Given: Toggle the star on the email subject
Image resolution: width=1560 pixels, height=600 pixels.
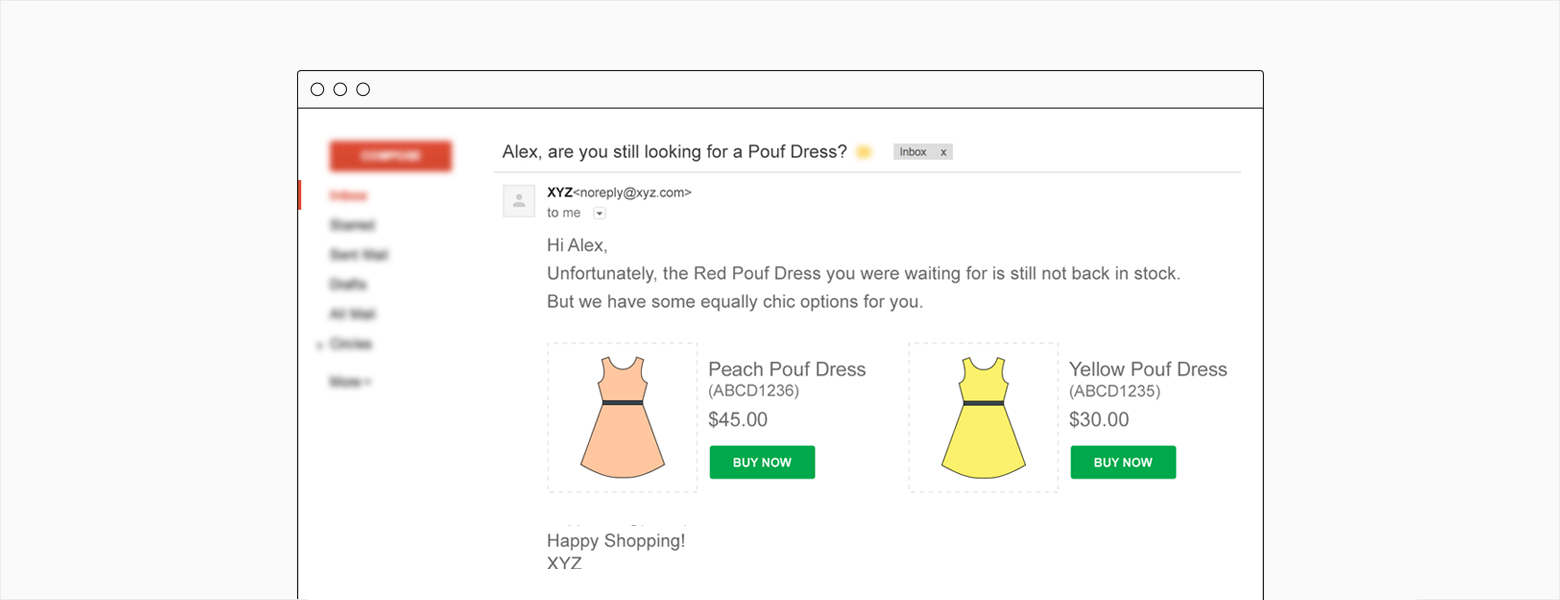Looking at the screenshot, I should [863, 151].
